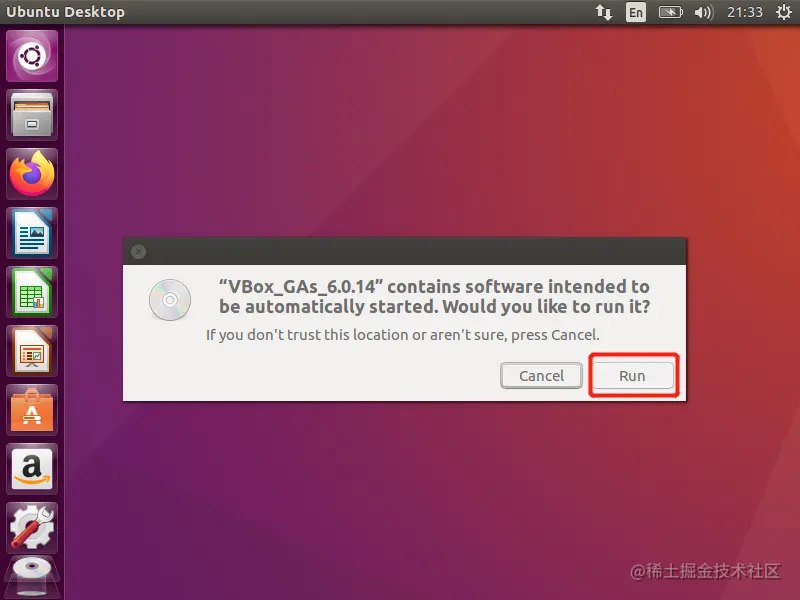Open Ubuntu Software center icon

pyautogui.click(x=32, y=410)
